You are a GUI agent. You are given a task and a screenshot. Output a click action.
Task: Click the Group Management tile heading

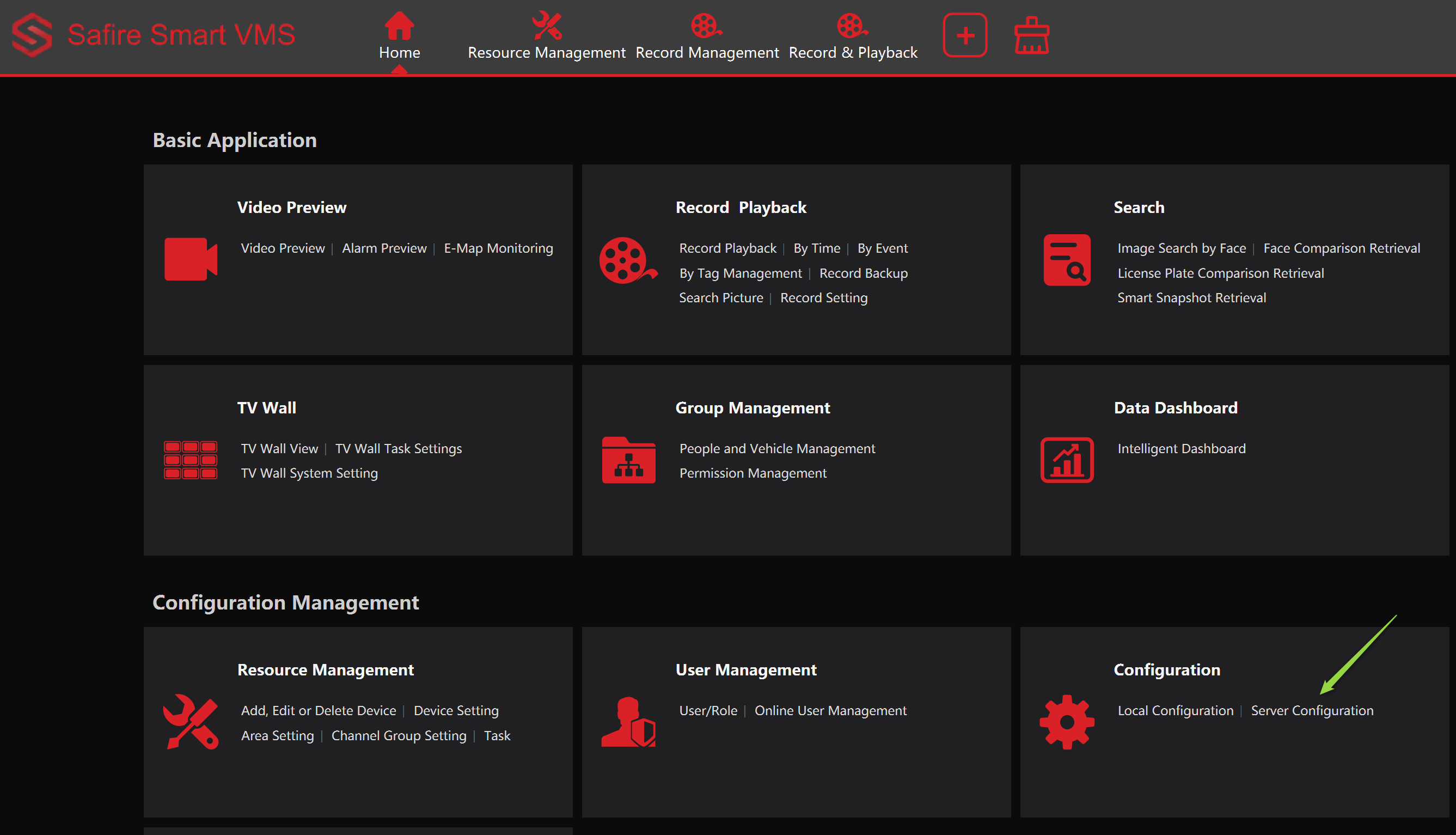click(752, 408)
